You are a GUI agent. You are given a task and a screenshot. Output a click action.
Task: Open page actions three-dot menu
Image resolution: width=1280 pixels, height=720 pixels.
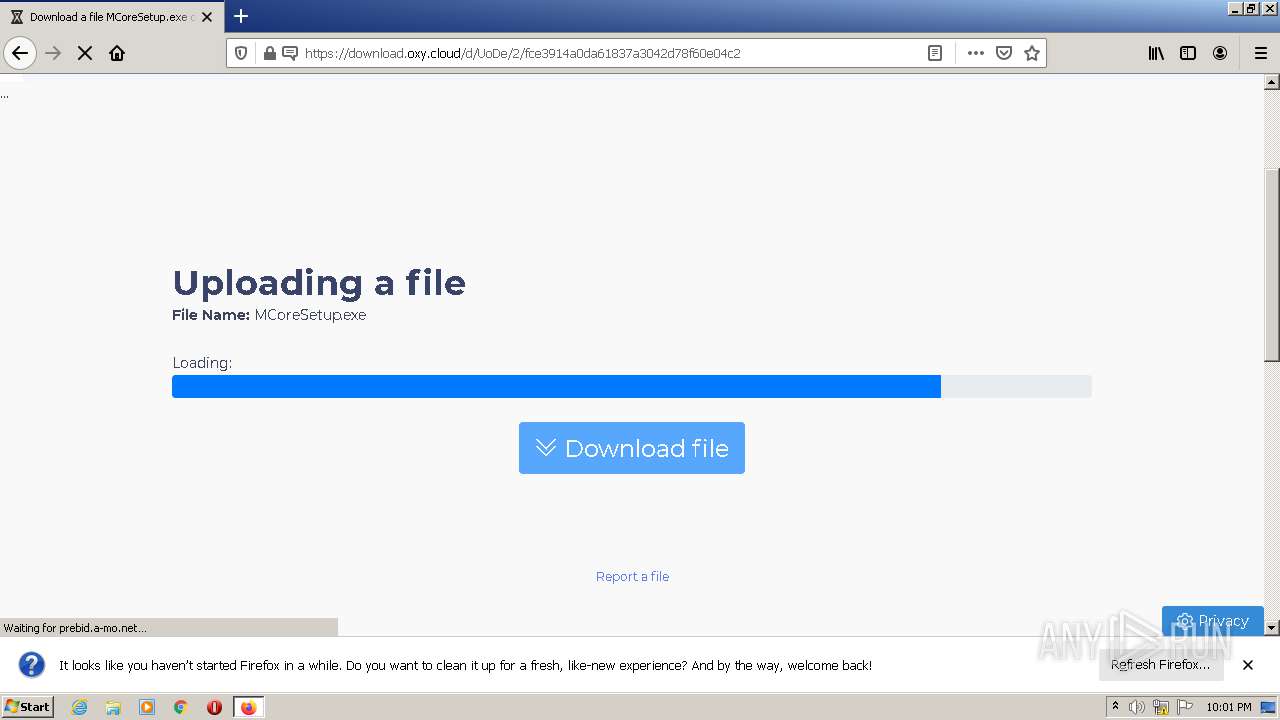[x=976, y=53]
